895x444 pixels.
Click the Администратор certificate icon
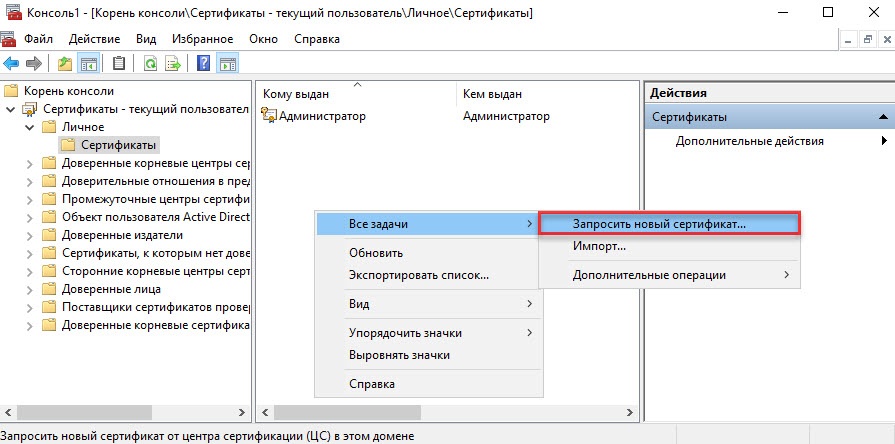pyautogui.click(x=269, y=115)
